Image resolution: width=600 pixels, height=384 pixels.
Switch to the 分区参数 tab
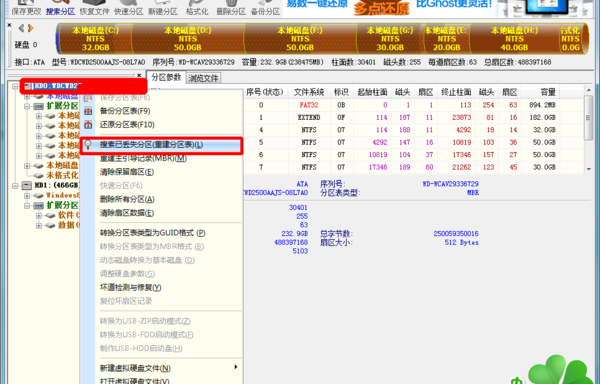166,77
